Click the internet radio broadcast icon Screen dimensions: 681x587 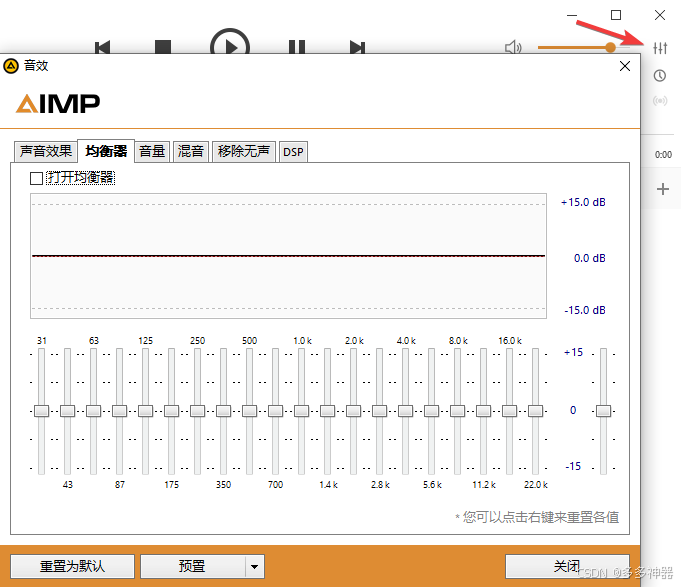coord(660,101)
